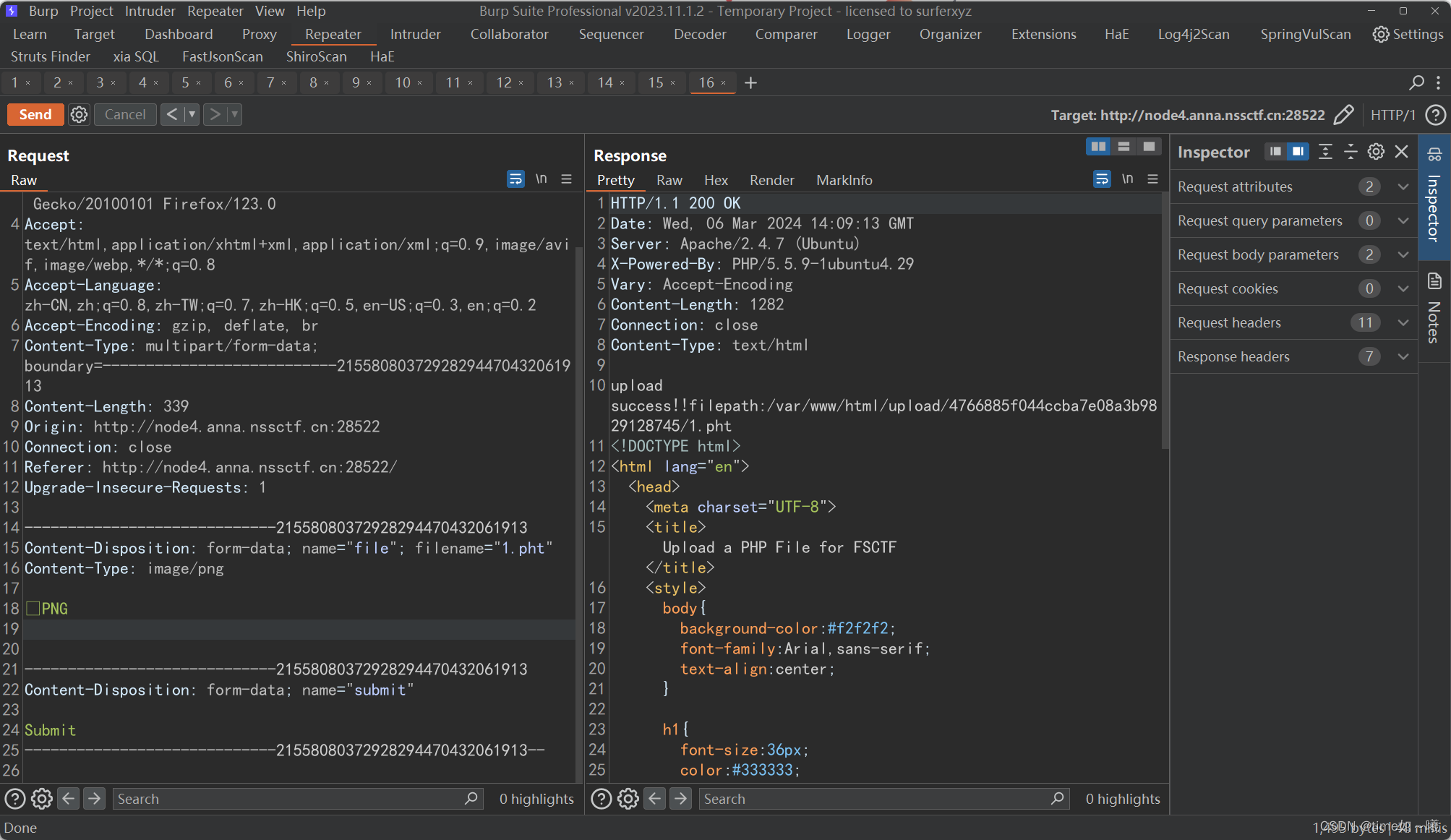Close the Inspector panel
Viewport: 1451px width, 840px height.
[x=1401, y=151]
